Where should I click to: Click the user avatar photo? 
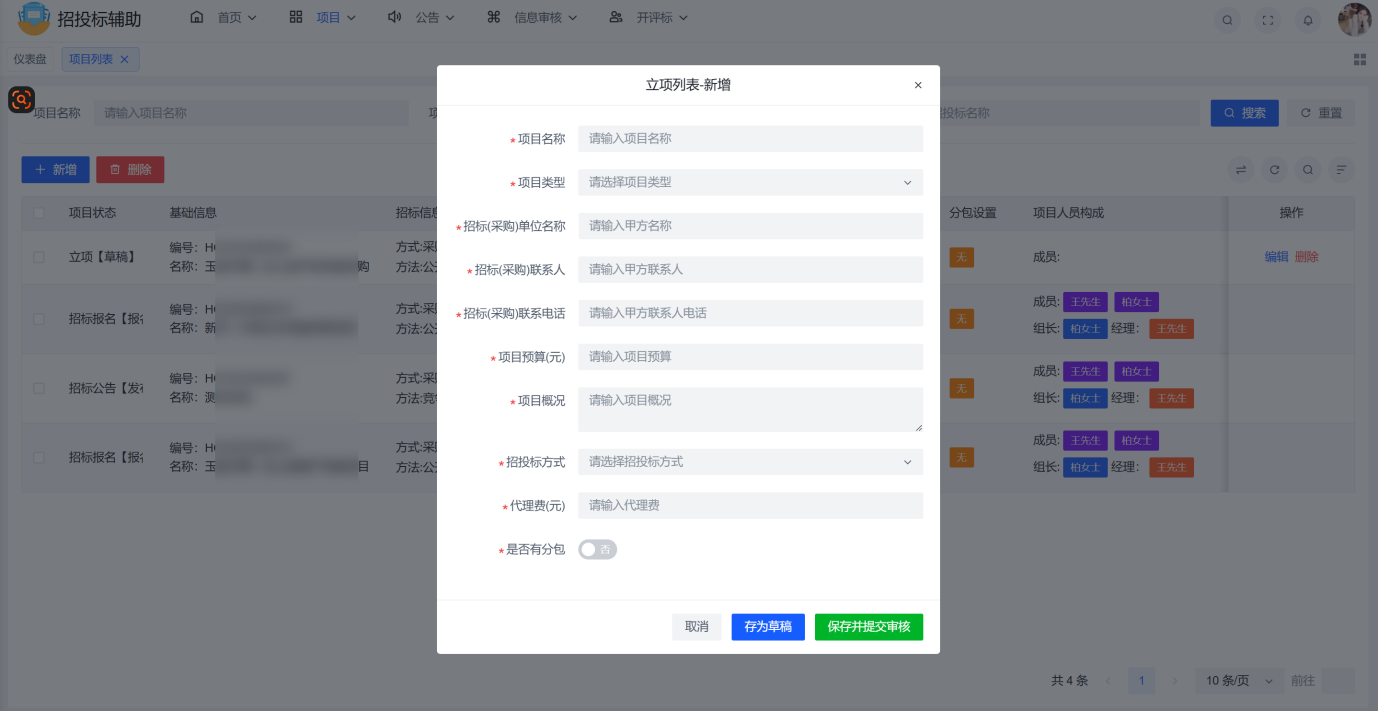pos(1354,19)
